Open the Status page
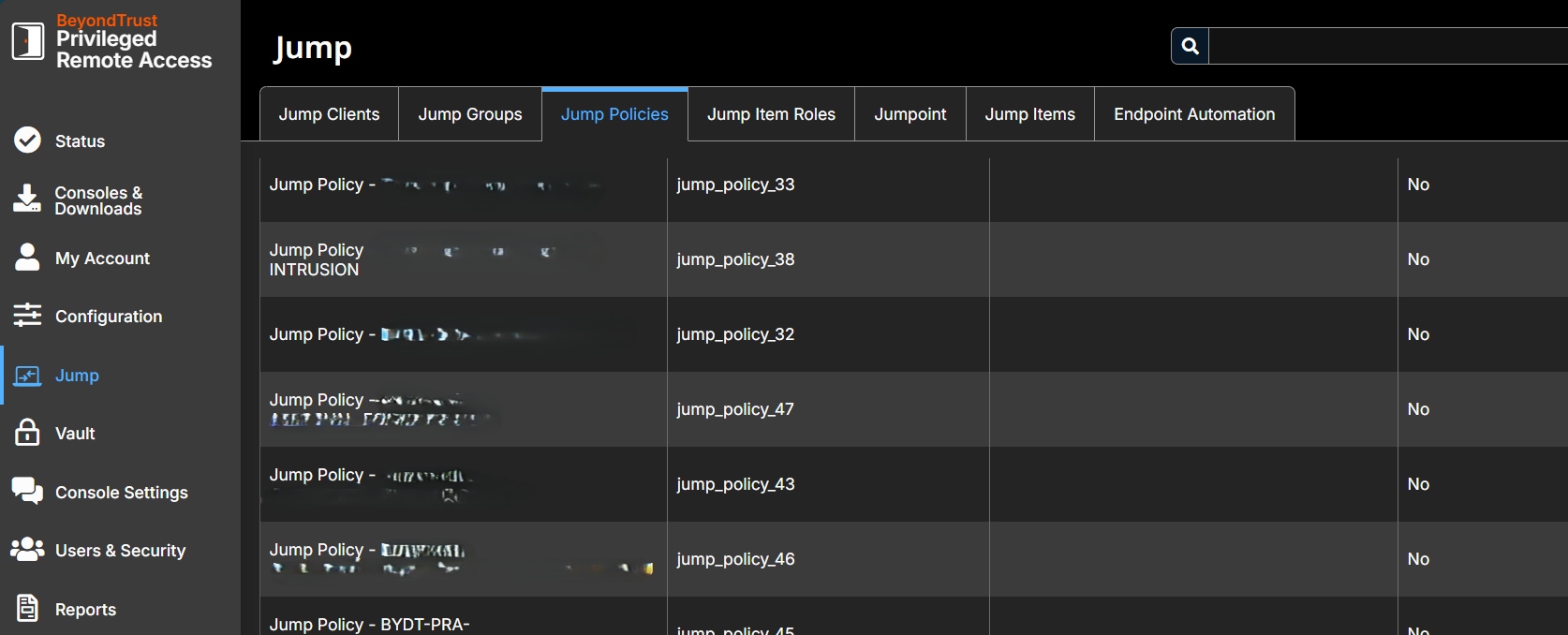This screenshot has width=1568, height=635. coord(80,141)
